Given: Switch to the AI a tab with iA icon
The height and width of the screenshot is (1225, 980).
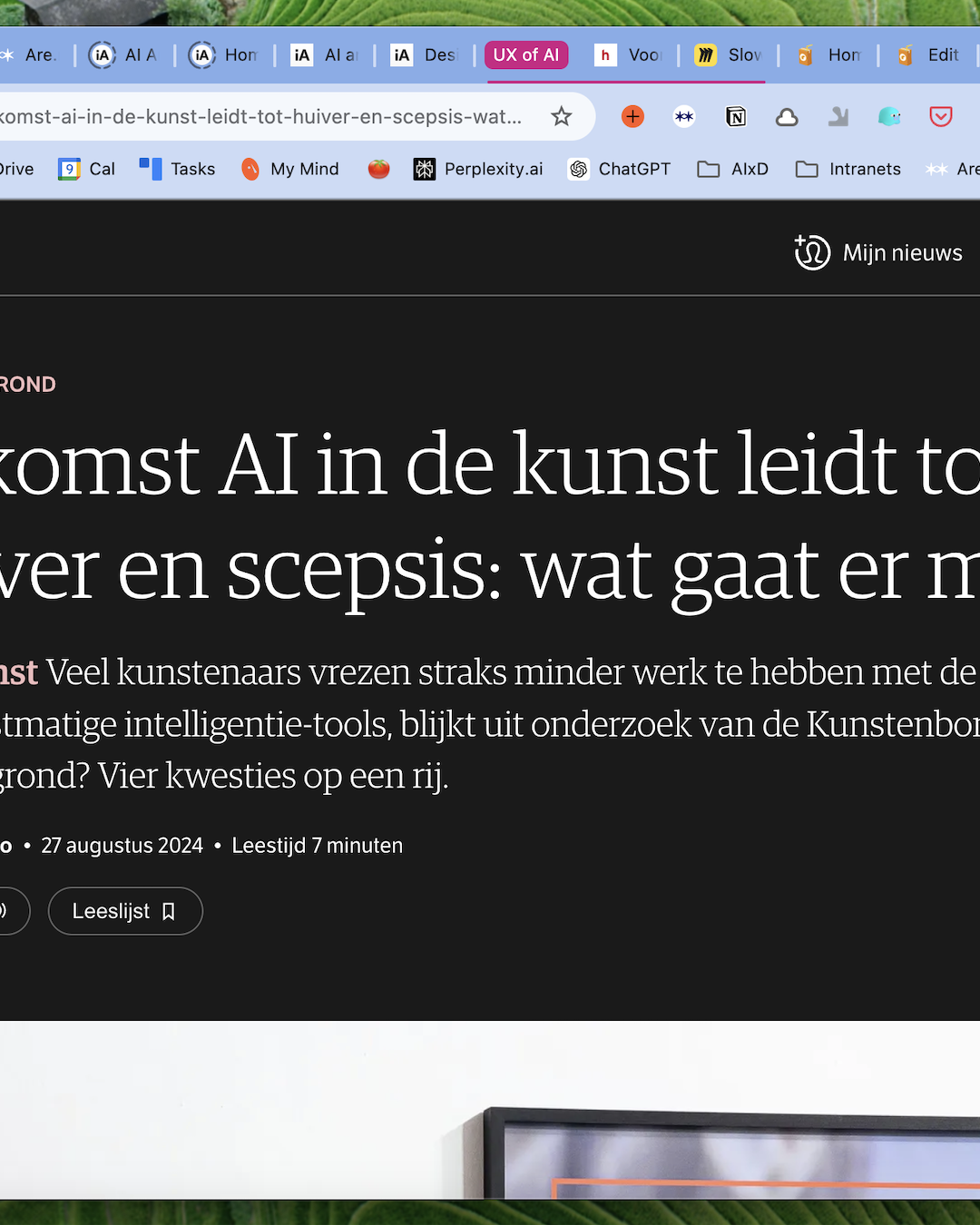Looking at the screenshot, I should pyautogui.click(x=325, y=55).
